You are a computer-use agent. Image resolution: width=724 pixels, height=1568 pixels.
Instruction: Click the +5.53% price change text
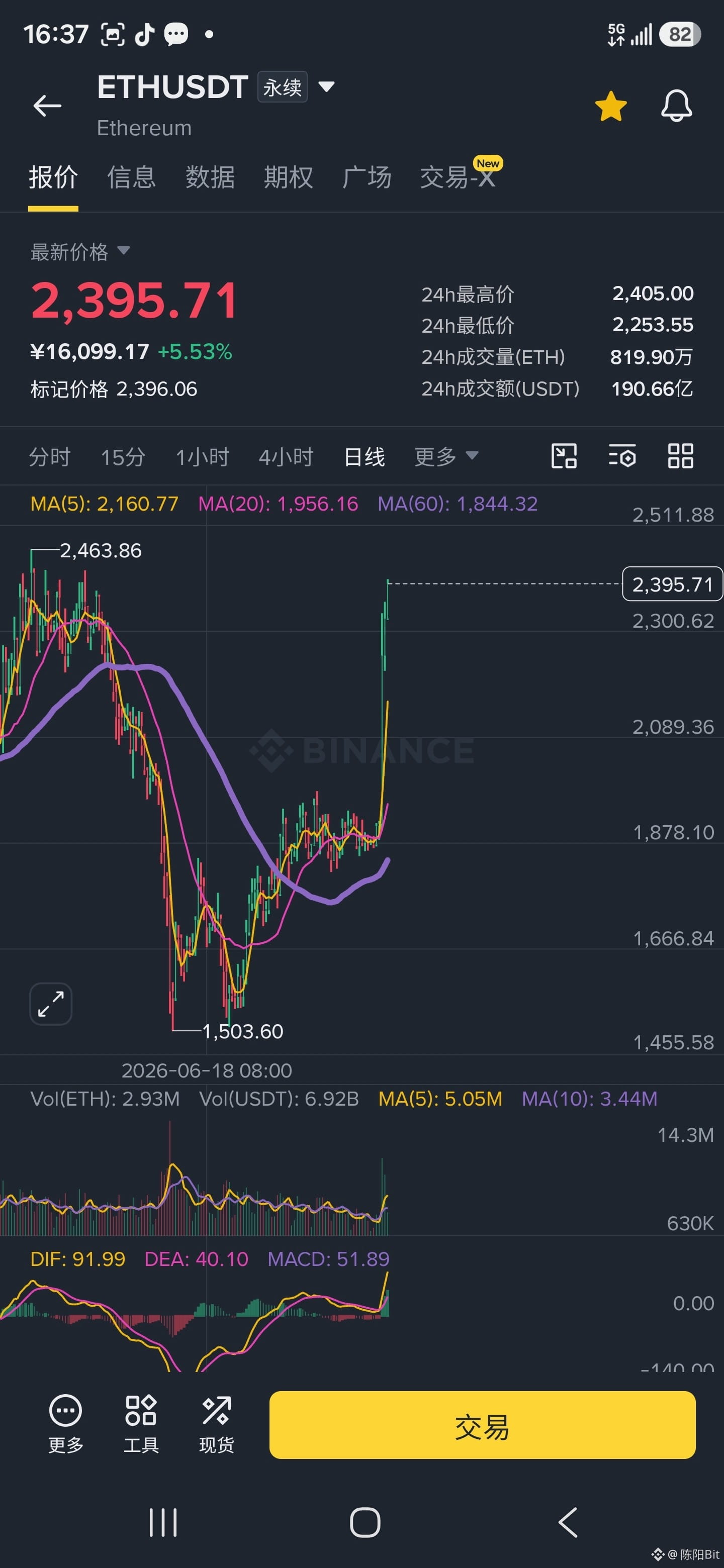[x=195, y=352]
